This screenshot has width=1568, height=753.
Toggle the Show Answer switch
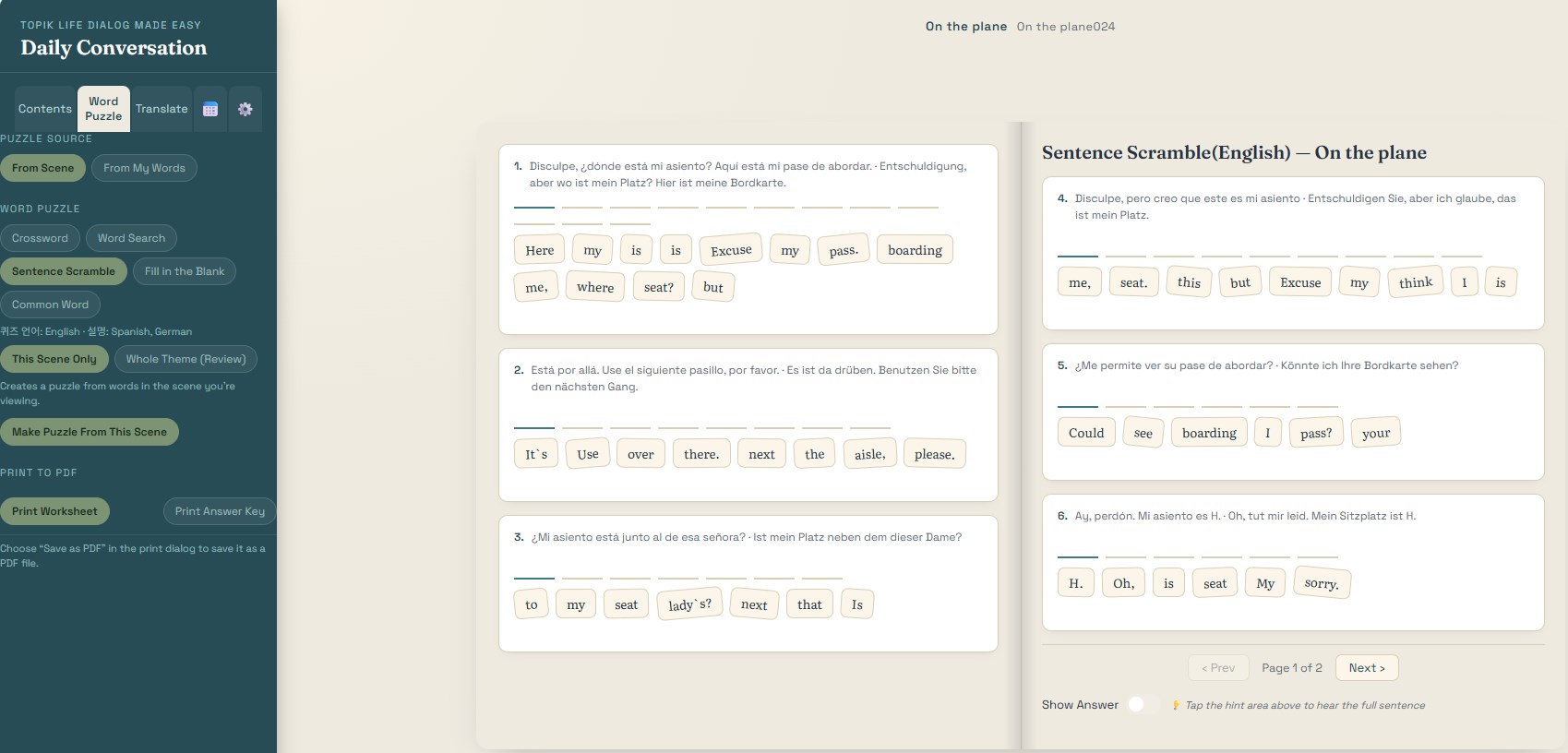(x=1142, y=704)
